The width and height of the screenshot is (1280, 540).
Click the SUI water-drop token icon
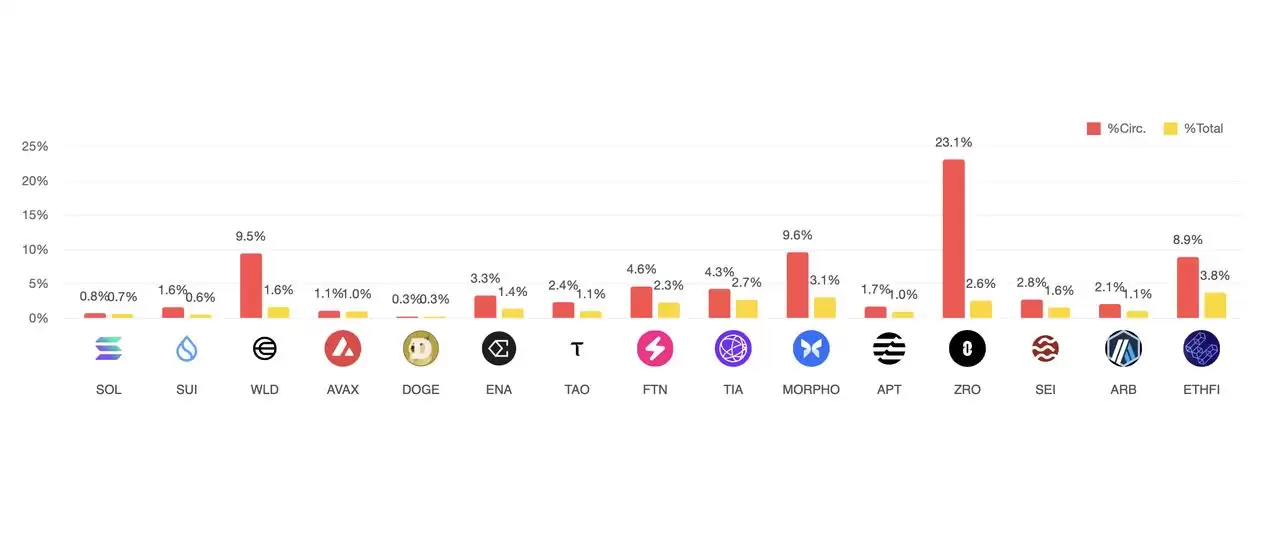(186, 348)
